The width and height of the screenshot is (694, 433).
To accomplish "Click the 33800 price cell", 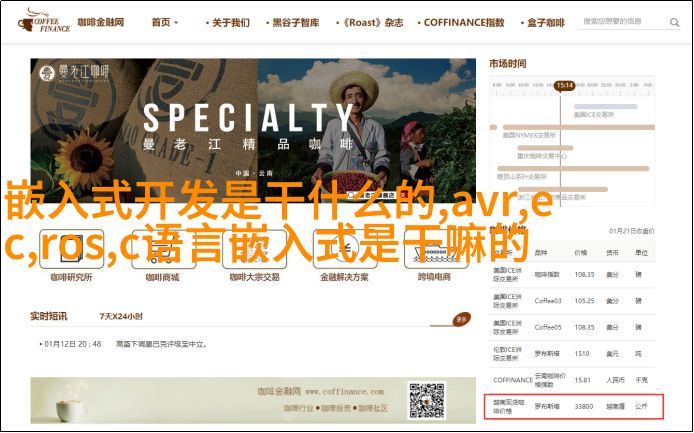I will tap(584, 406).
